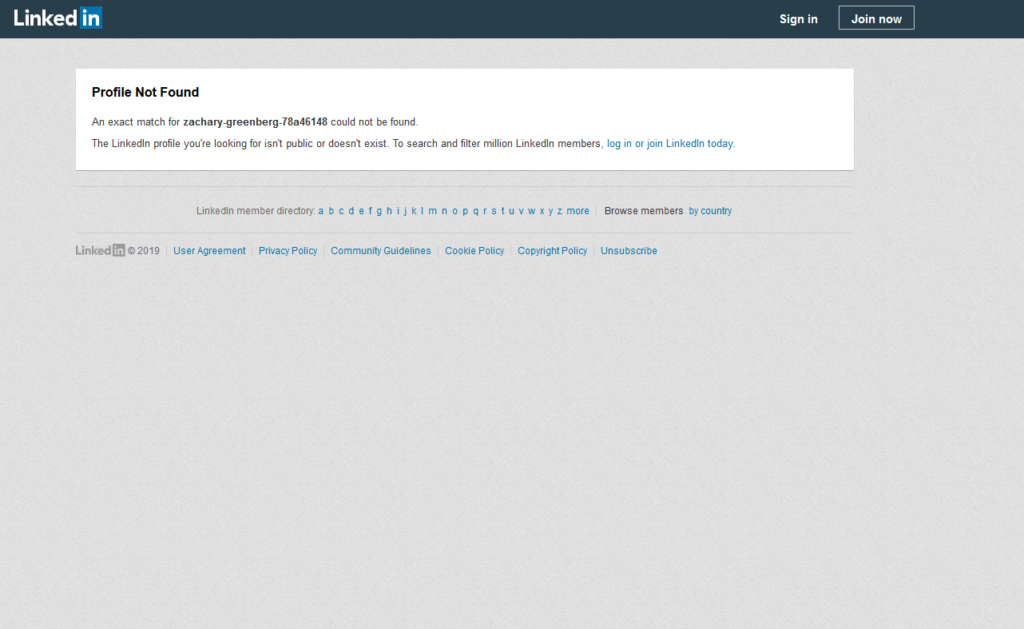This screenshot has height=629, width=1024.
Task: Browse member directory letter y
Action: tap(551, 211)
